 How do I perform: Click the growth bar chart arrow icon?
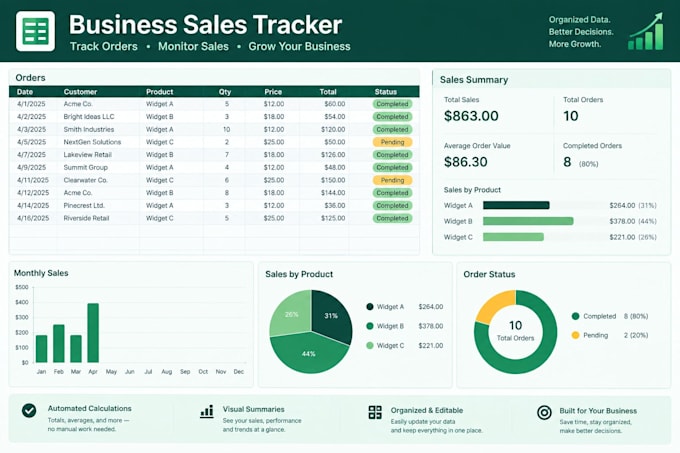[x=646, y=31]
